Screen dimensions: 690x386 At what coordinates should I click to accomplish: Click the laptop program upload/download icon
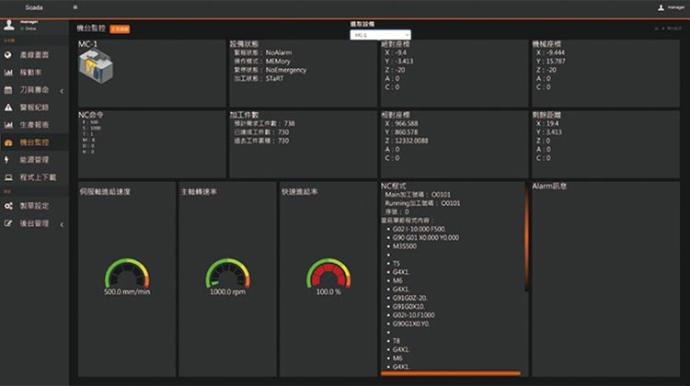click(x=8, y=177)
